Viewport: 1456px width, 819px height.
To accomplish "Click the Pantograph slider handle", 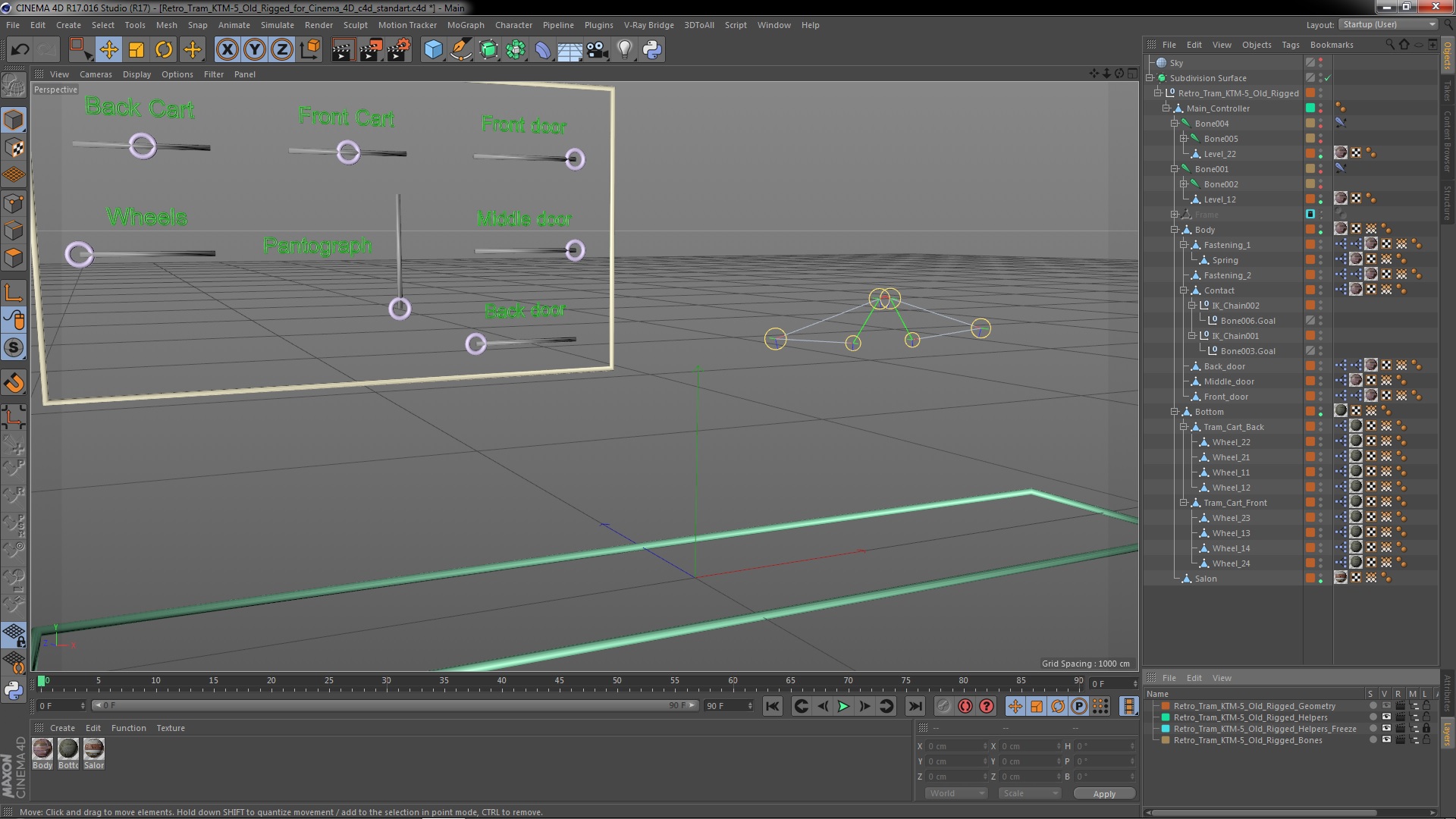I will 400,309.
